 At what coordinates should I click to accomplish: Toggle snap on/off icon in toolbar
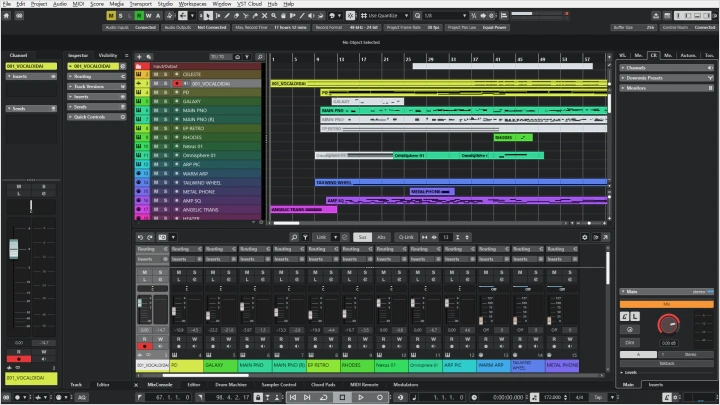click(351, 16)
